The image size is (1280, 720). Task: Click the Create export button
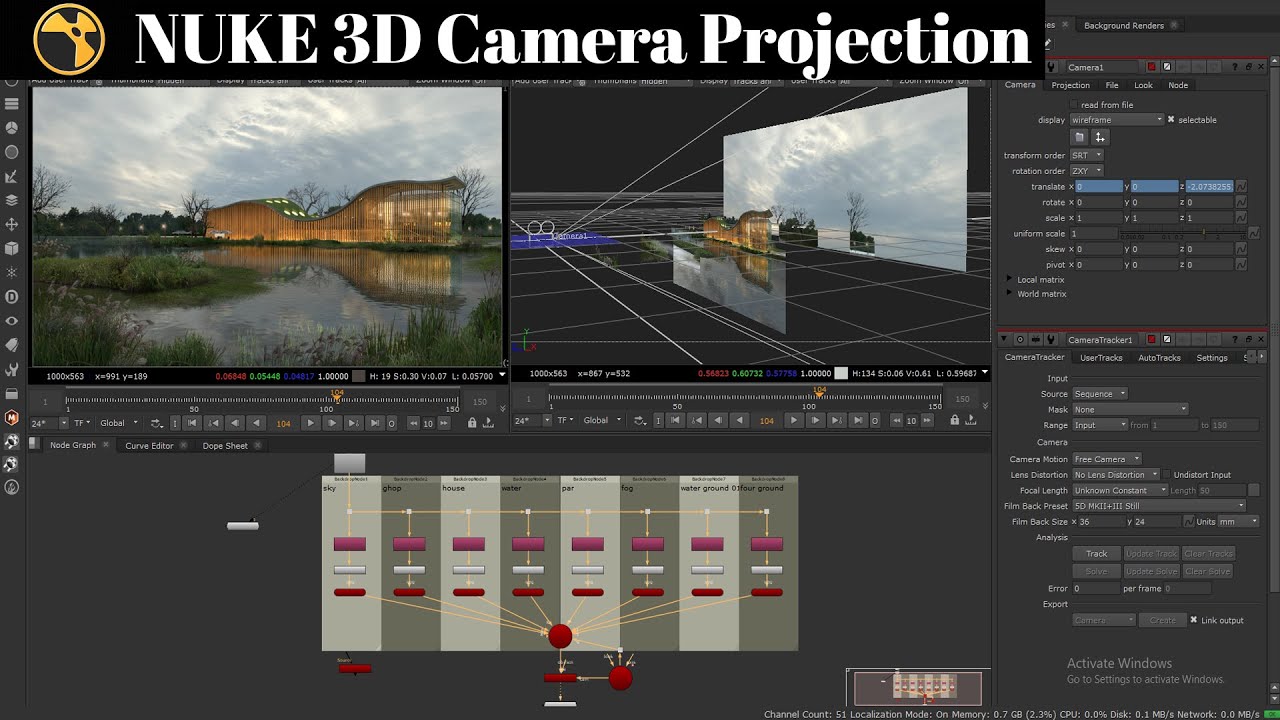1163,620
